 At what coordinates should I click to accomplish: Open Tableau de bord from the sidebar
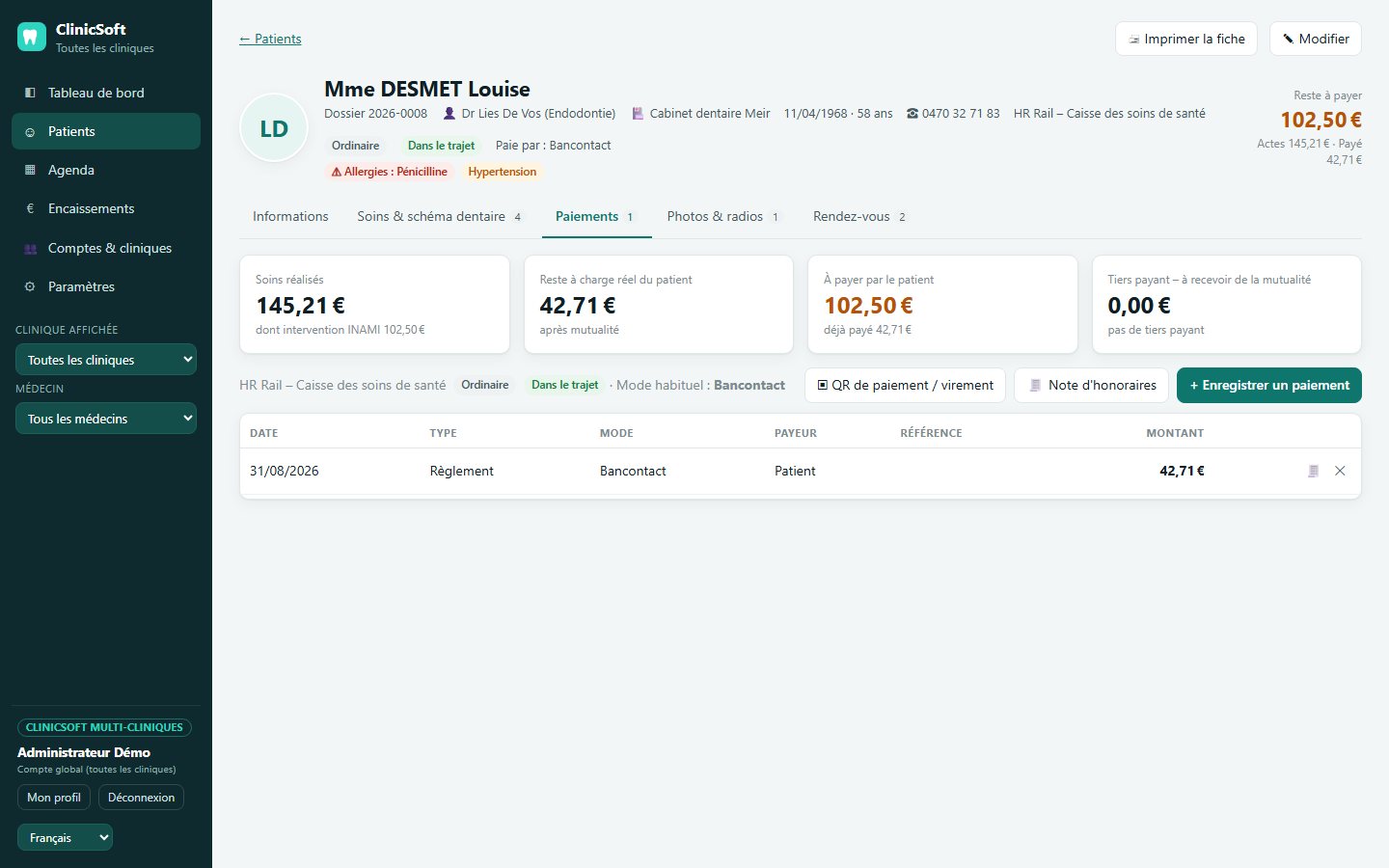click(106, 93)
